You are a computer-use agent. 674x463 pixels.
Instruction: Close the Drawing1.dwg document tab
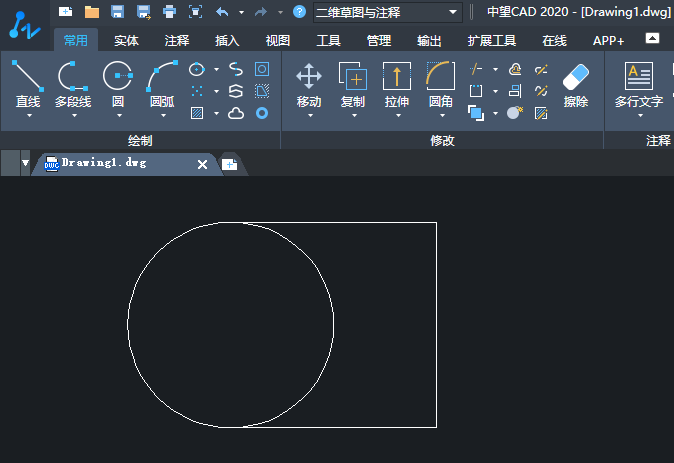pos(202,164)
